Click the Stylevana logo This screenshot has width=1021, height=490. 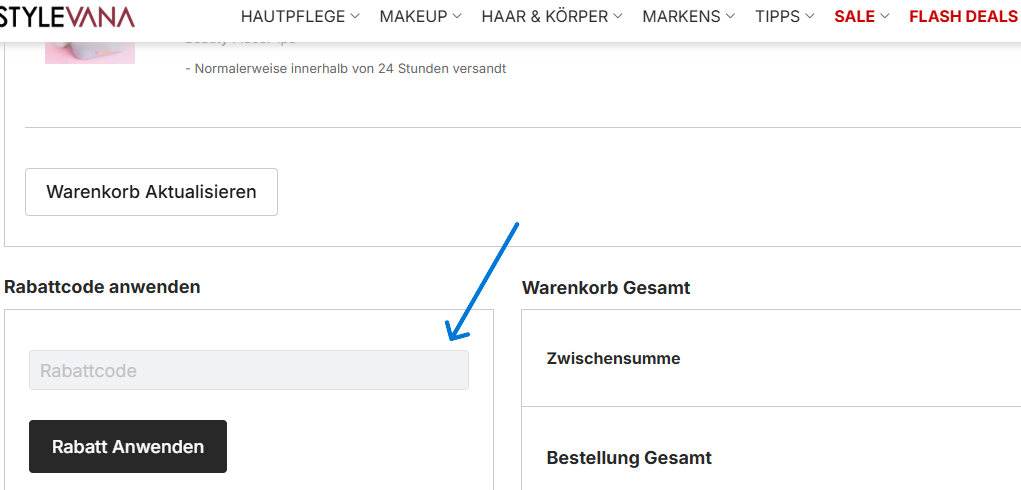click(66, 16)
